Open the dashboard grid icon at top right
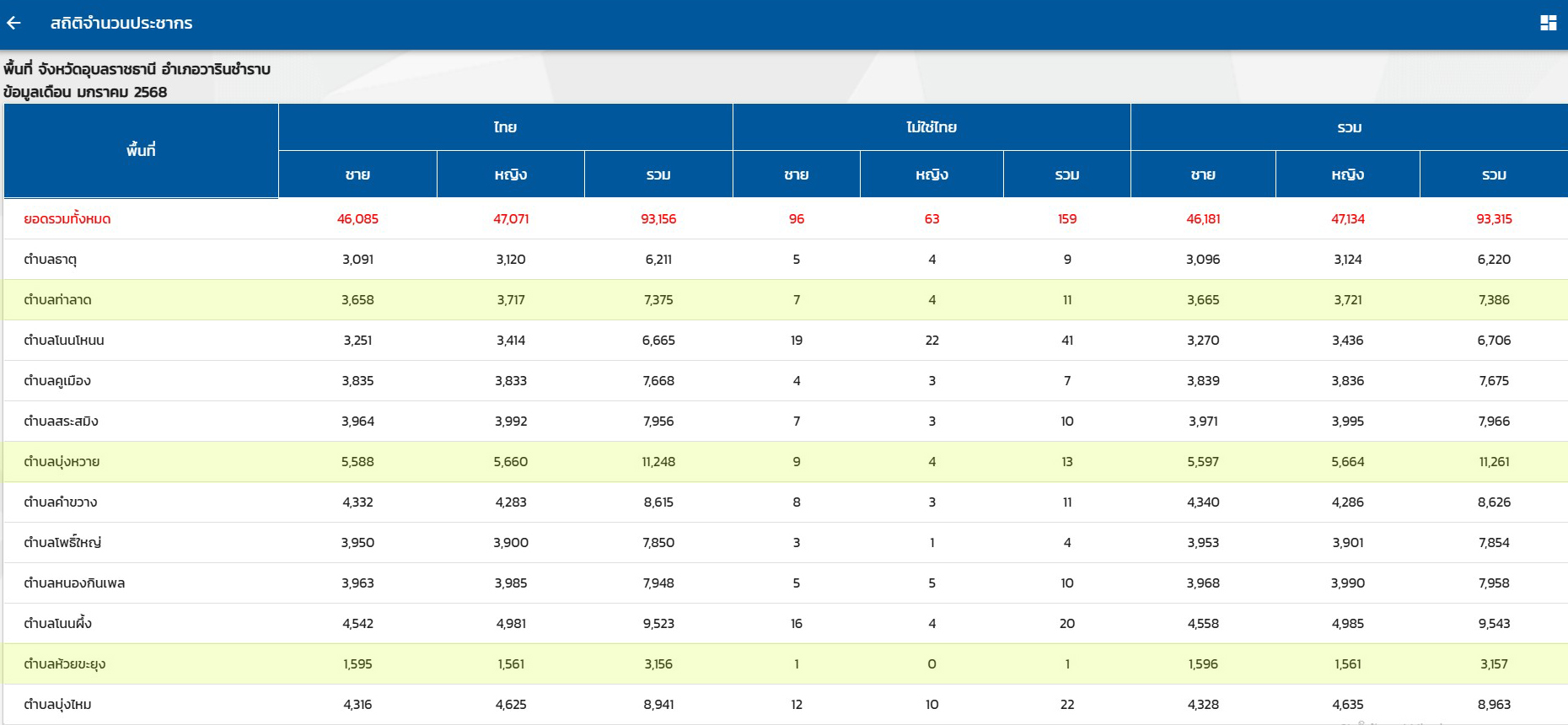This screenshot has width=1568, height=725. [1548, 23]
